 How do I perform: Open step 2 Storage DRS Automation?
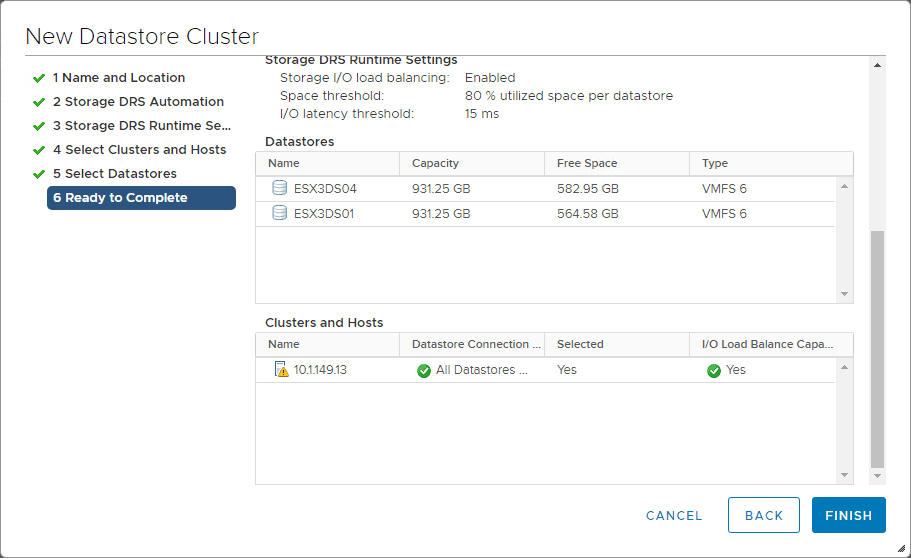pyautogui.click(x=138, y=102)
